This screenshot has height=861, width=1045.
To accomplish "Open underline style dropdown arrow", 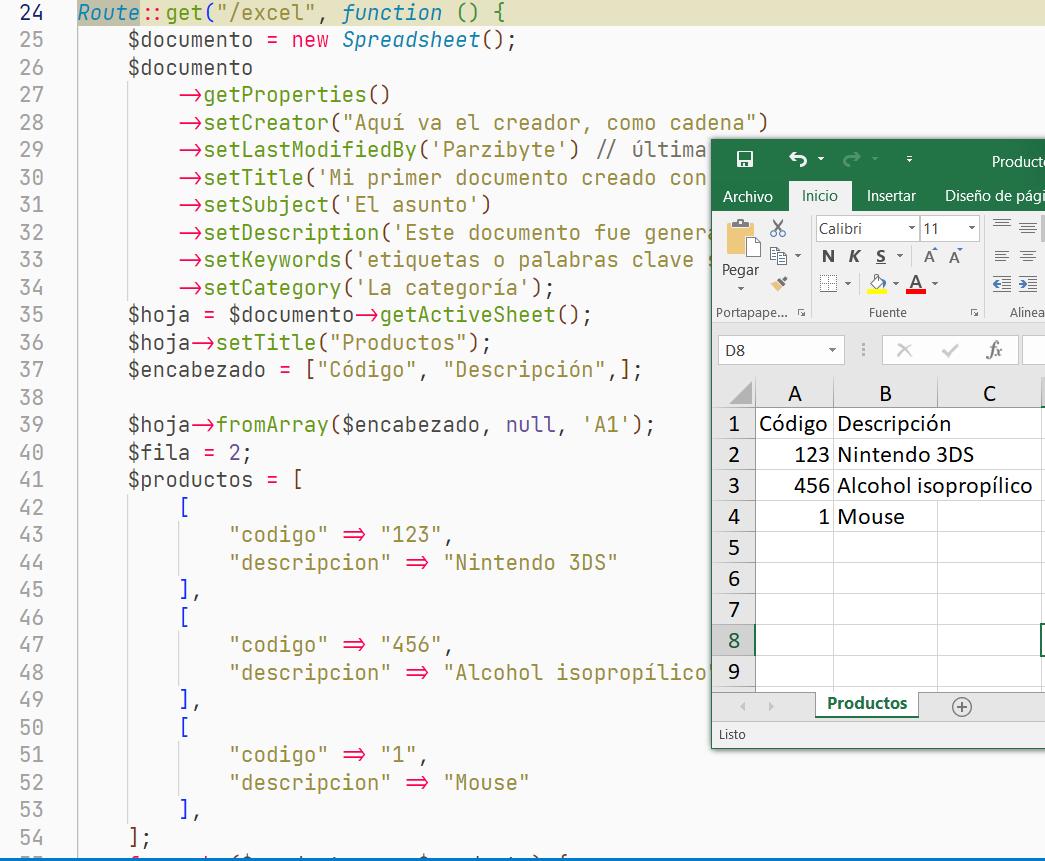I will (x=900, y=256).
